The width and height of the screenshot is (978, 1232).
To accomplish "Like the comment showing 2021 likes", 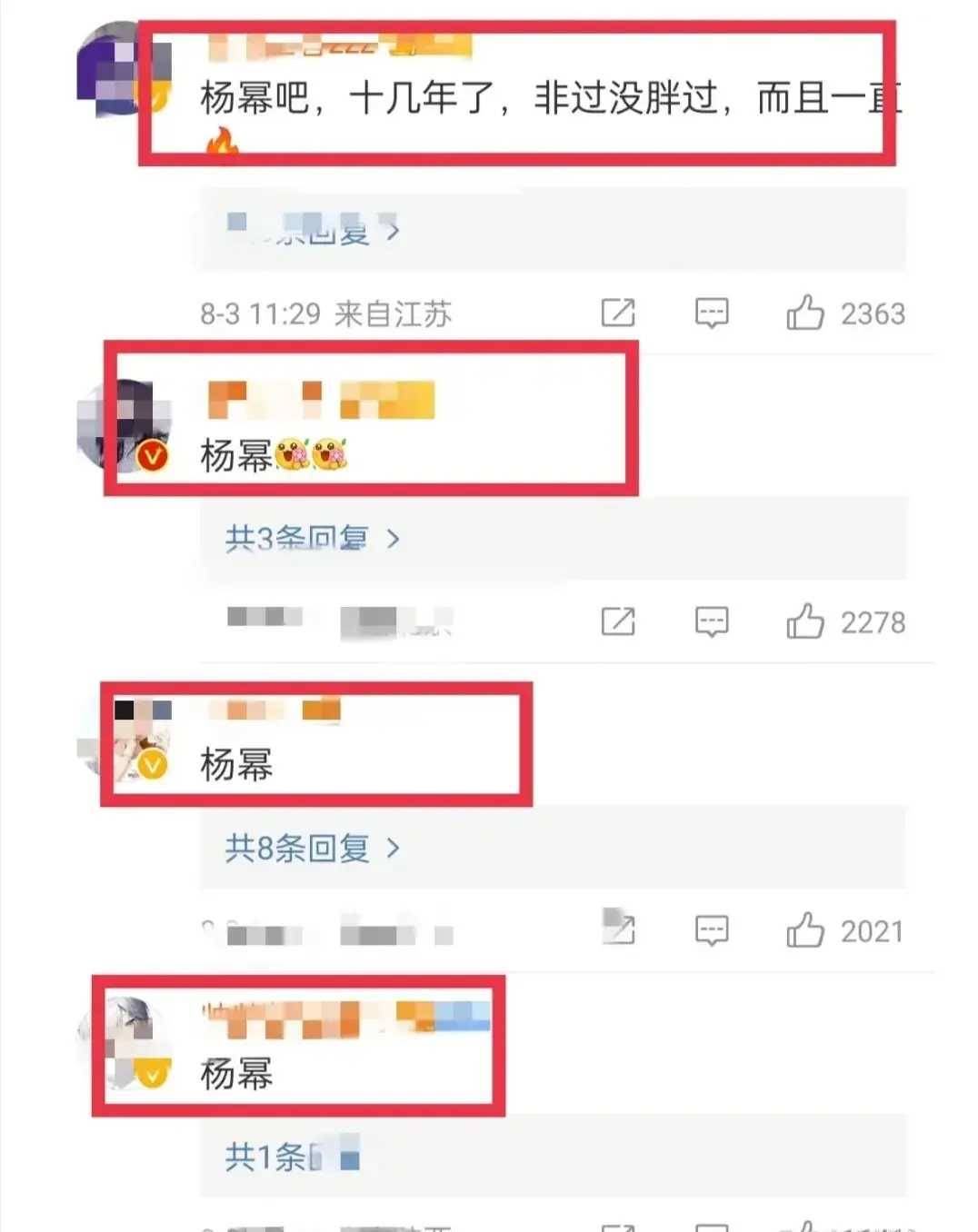I will click(x=804, y=931).
